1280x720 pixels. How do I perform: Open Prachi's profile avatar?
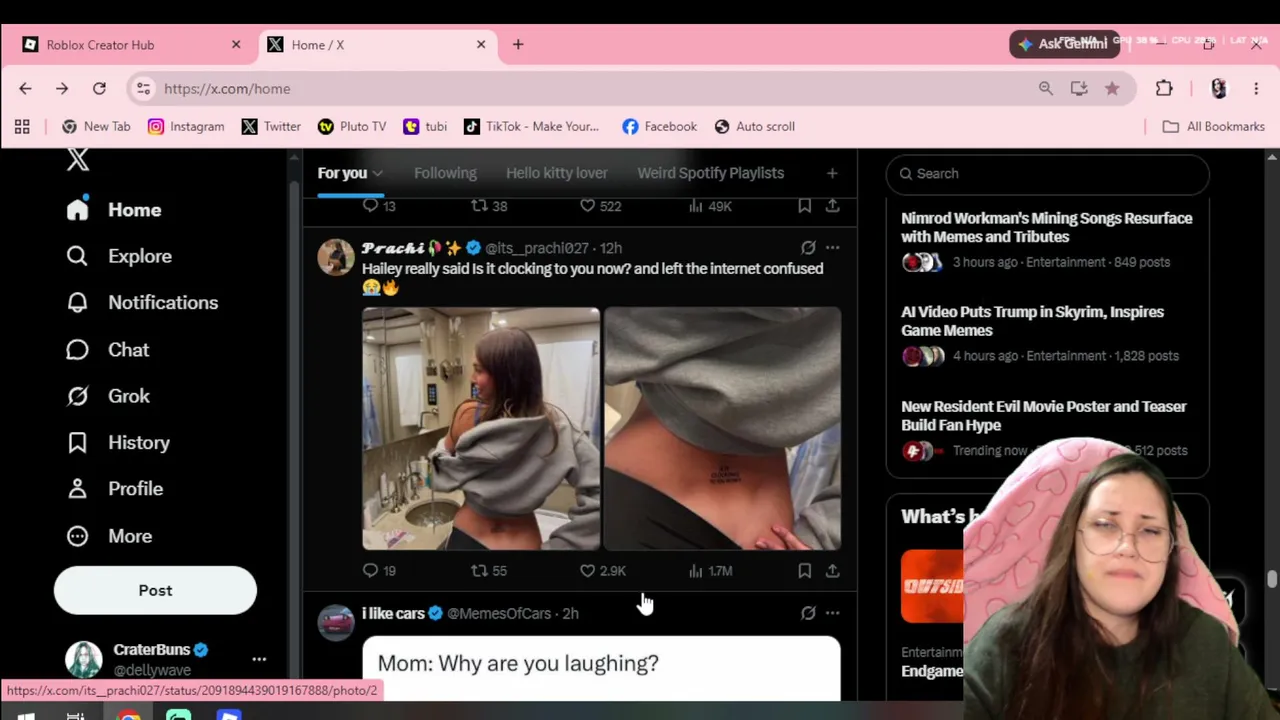click(336, 257)
